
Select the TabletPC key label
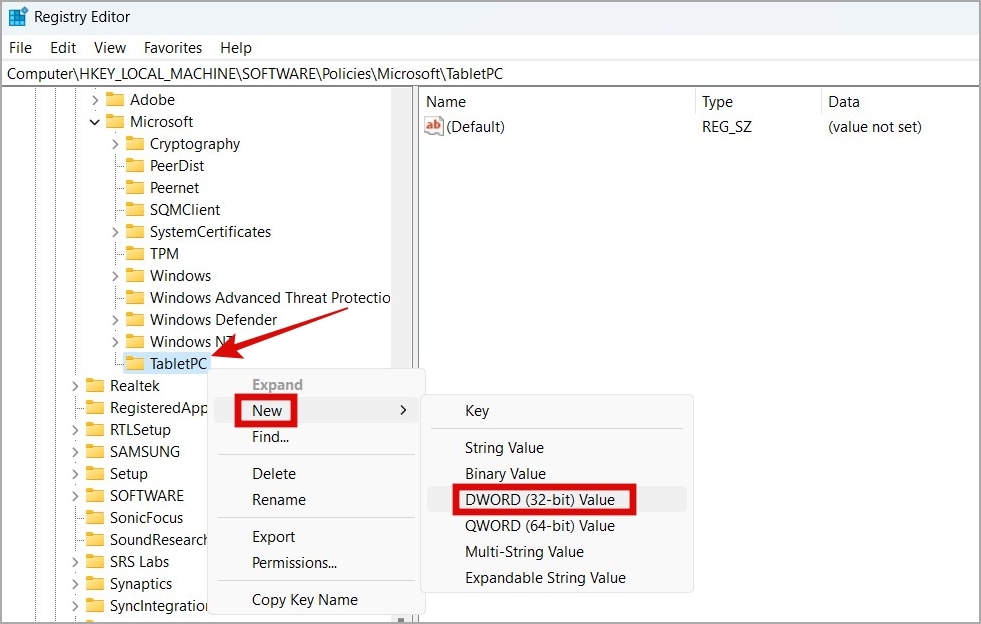(178, 364)
